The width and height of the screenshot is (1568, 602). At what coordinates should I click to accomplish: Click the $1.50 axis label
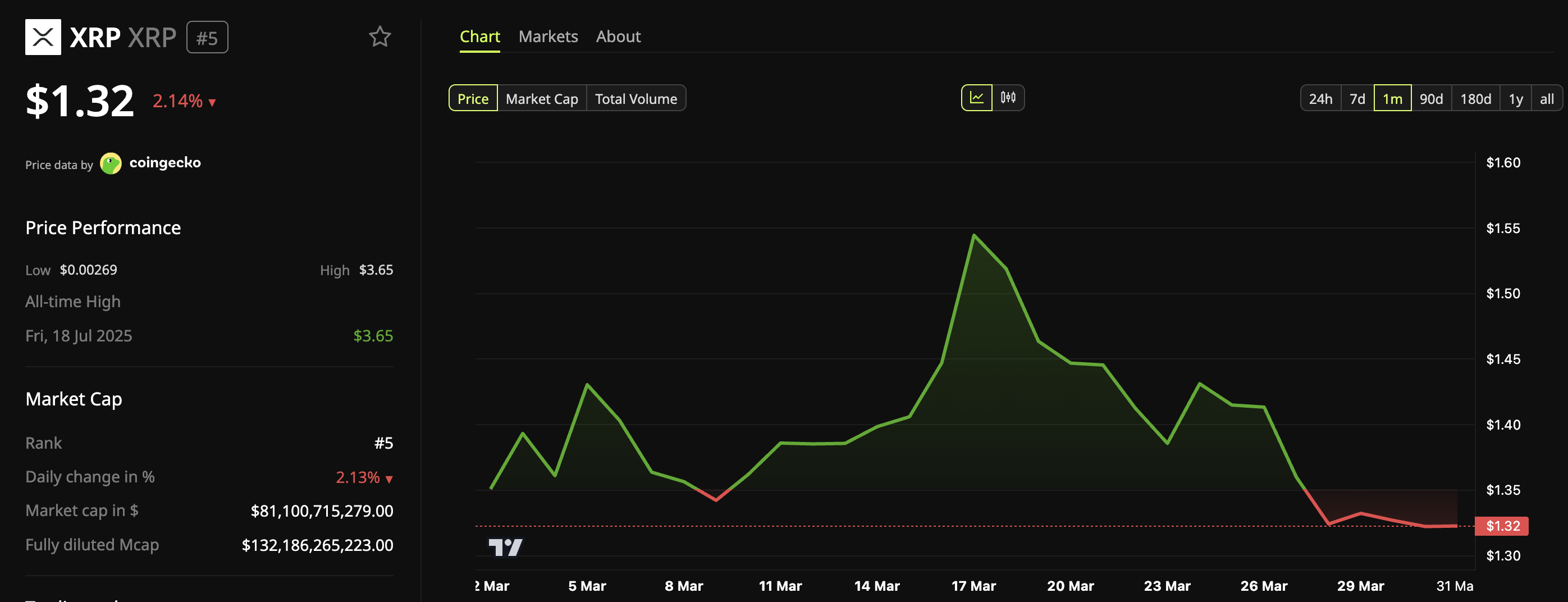[1503, 293]
